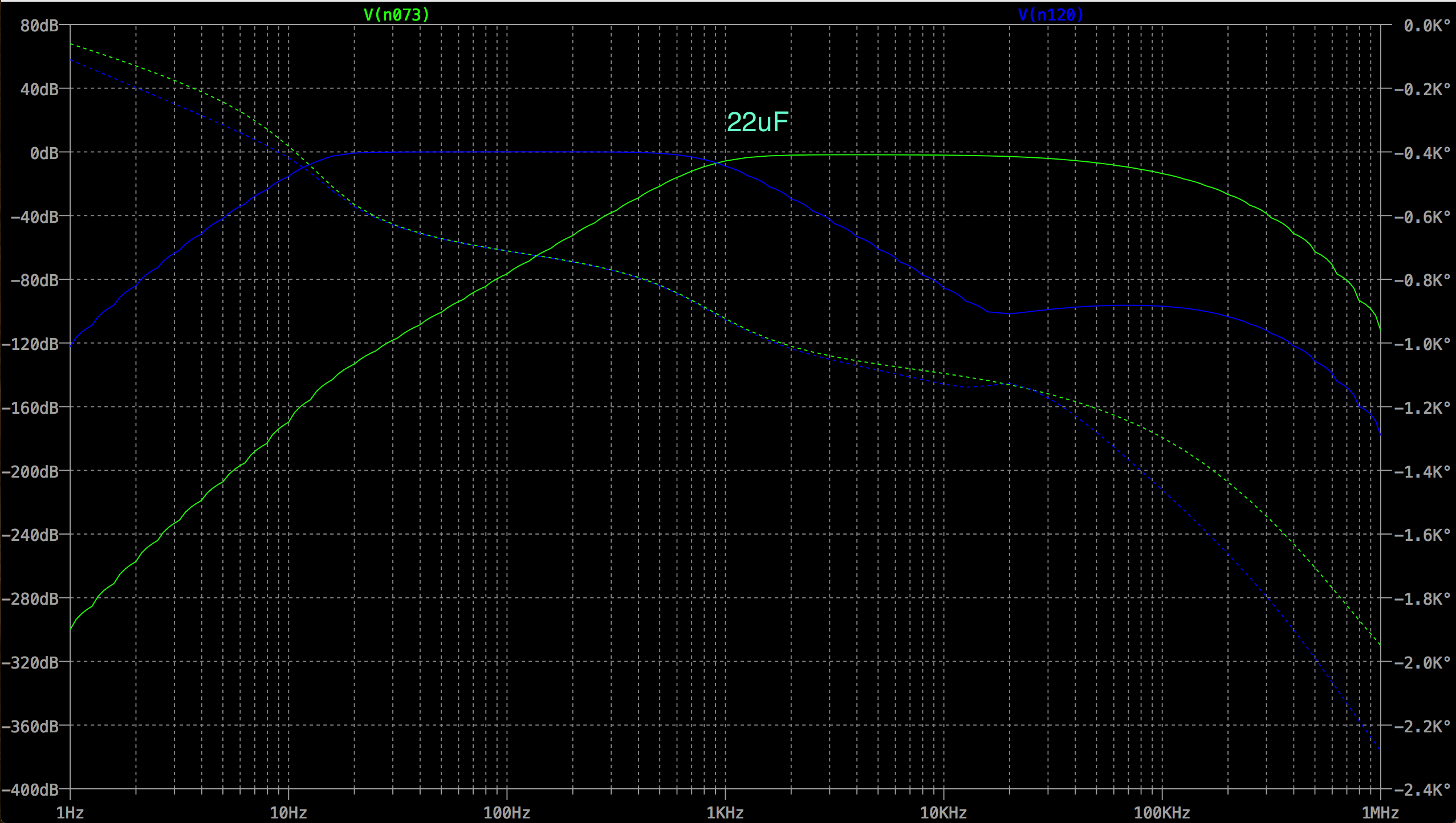This screenshot has width=1456, height=823.
Task: Click the -0.2K° phase axis label
Action: (x=1422, y=89)
